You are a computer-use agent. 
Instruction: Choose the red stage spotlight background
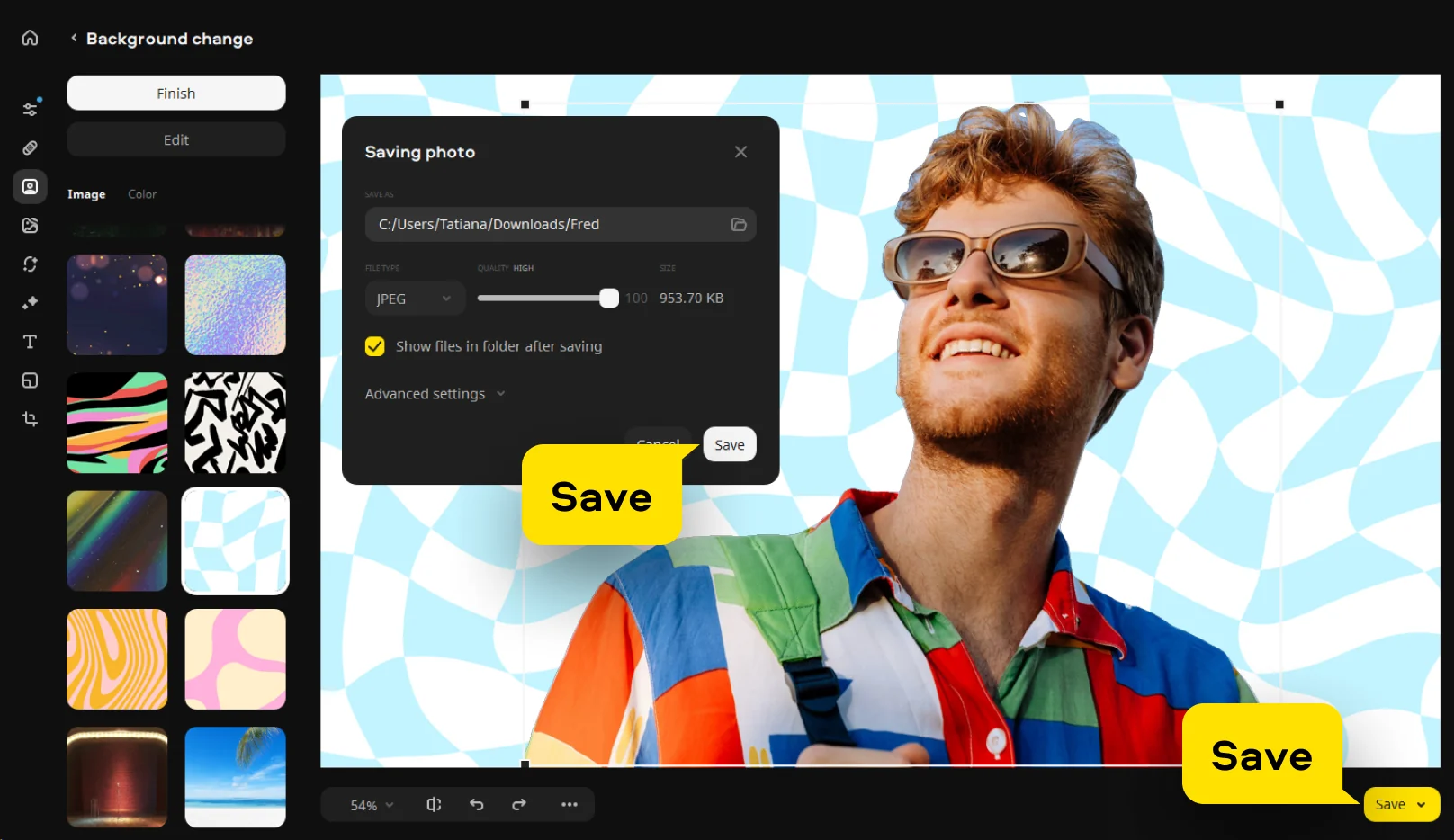click(x=117, y=777)
